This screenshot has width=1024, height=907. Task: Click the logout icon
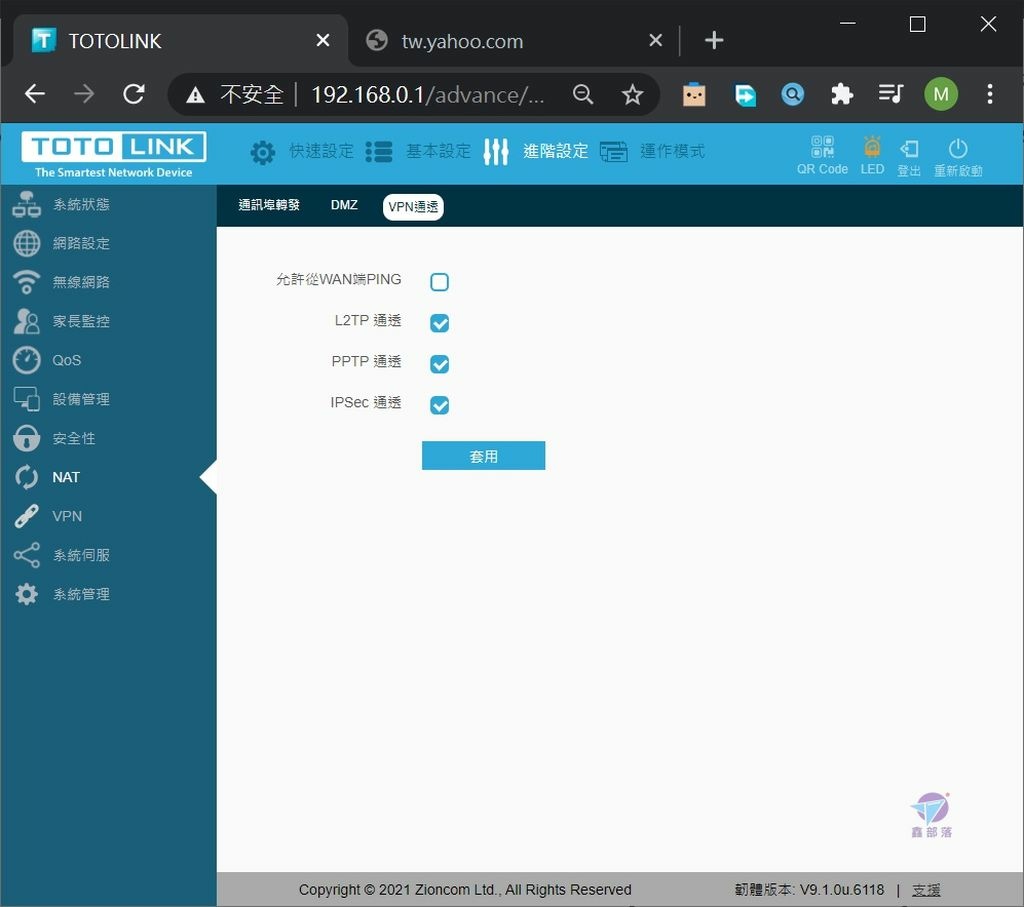(x=909, y=149)
